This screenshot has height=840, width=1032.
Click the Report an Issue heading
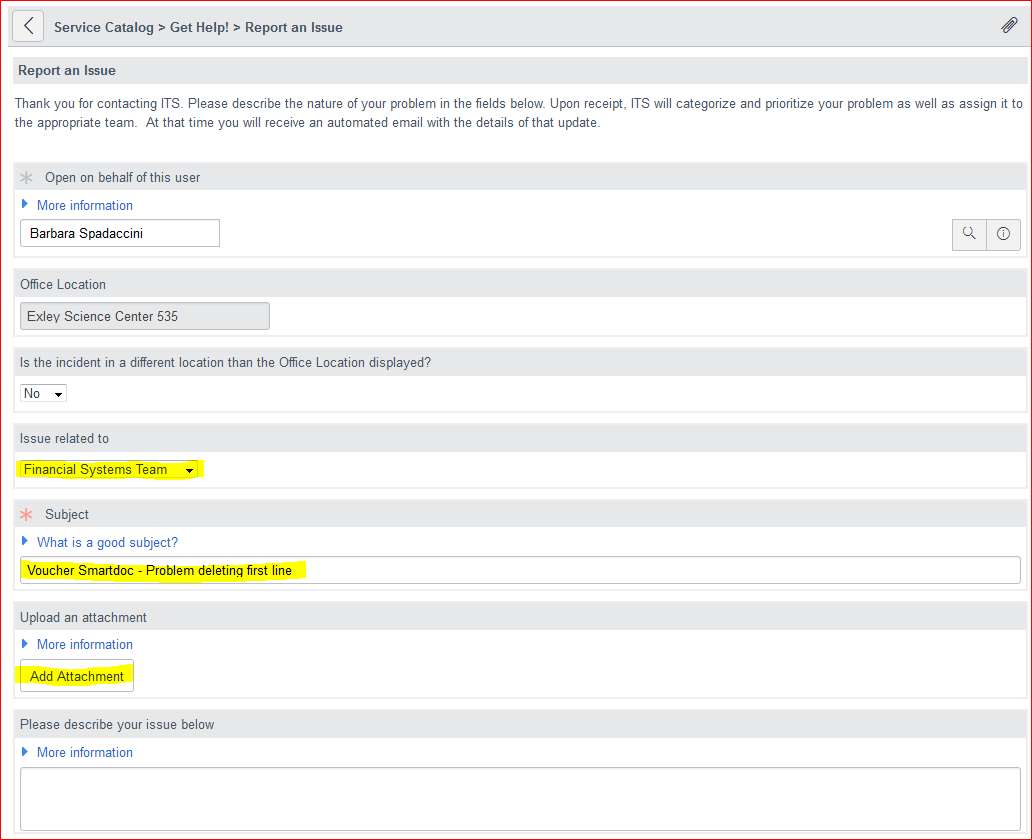pyautogui.click(x=66, y=70)
